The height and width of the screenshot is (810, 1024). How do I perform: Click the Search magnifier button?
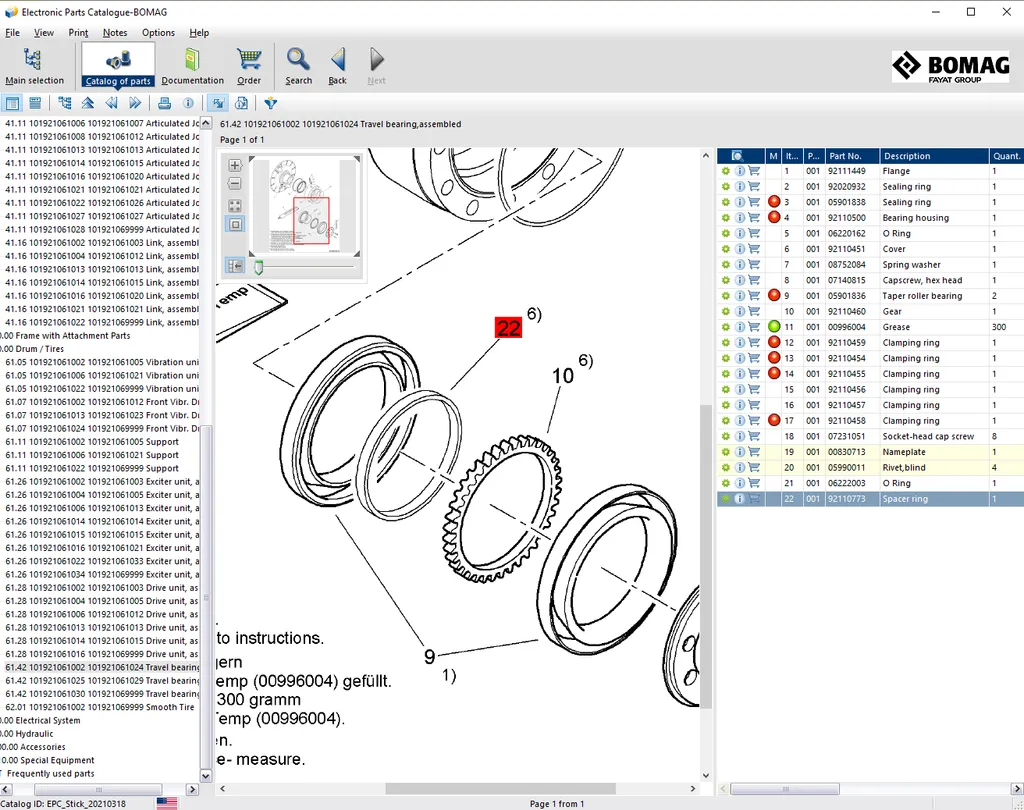point(298,66)
